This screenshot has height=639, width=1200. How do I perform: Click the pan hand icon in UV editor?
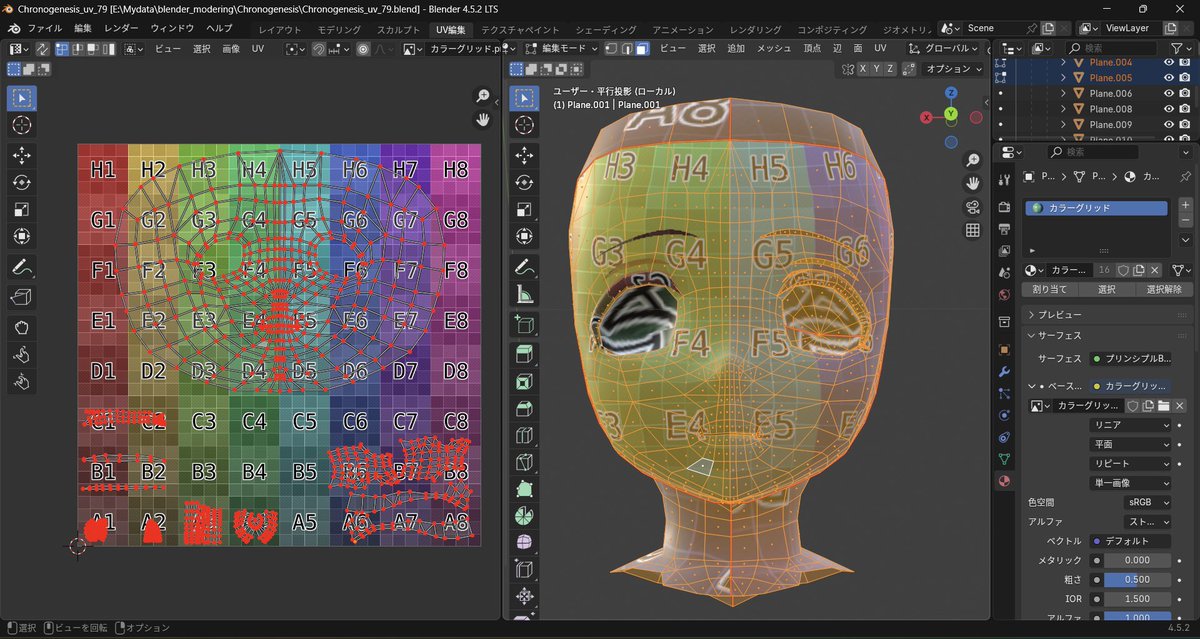[483, 120]
